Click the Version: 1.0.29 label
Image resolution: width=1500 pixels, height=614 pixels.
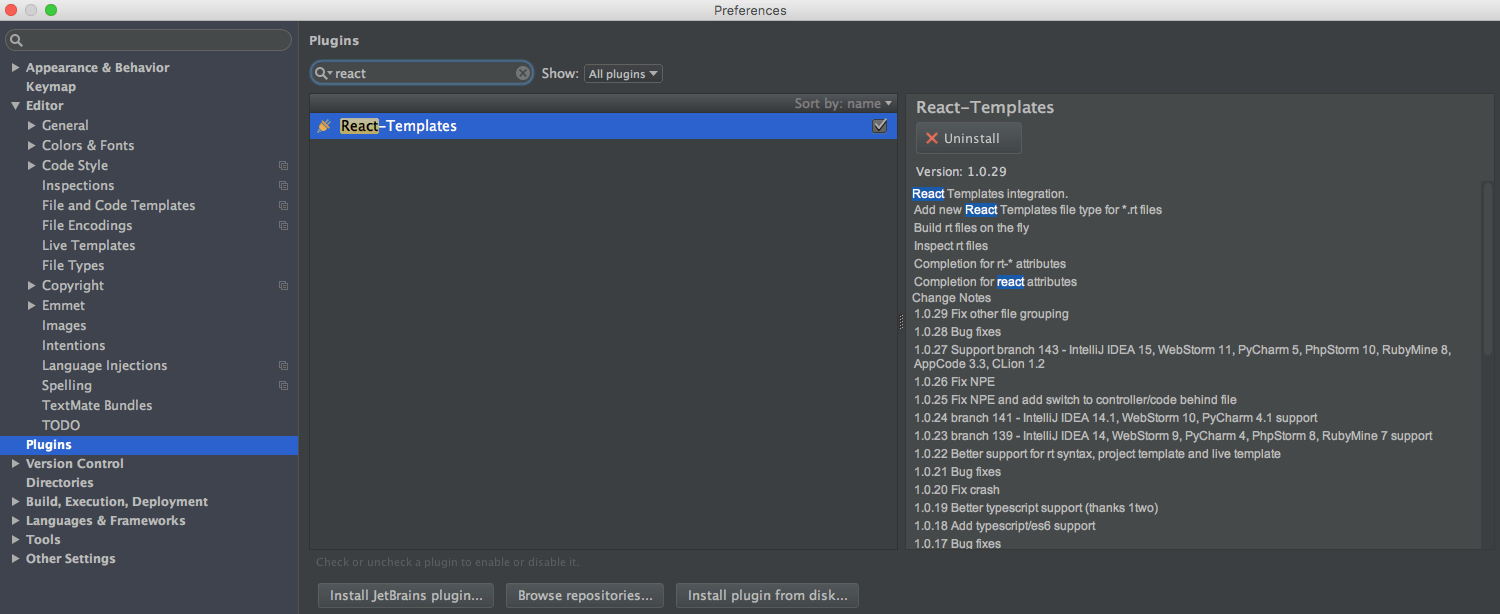click(x=961, y=172)
